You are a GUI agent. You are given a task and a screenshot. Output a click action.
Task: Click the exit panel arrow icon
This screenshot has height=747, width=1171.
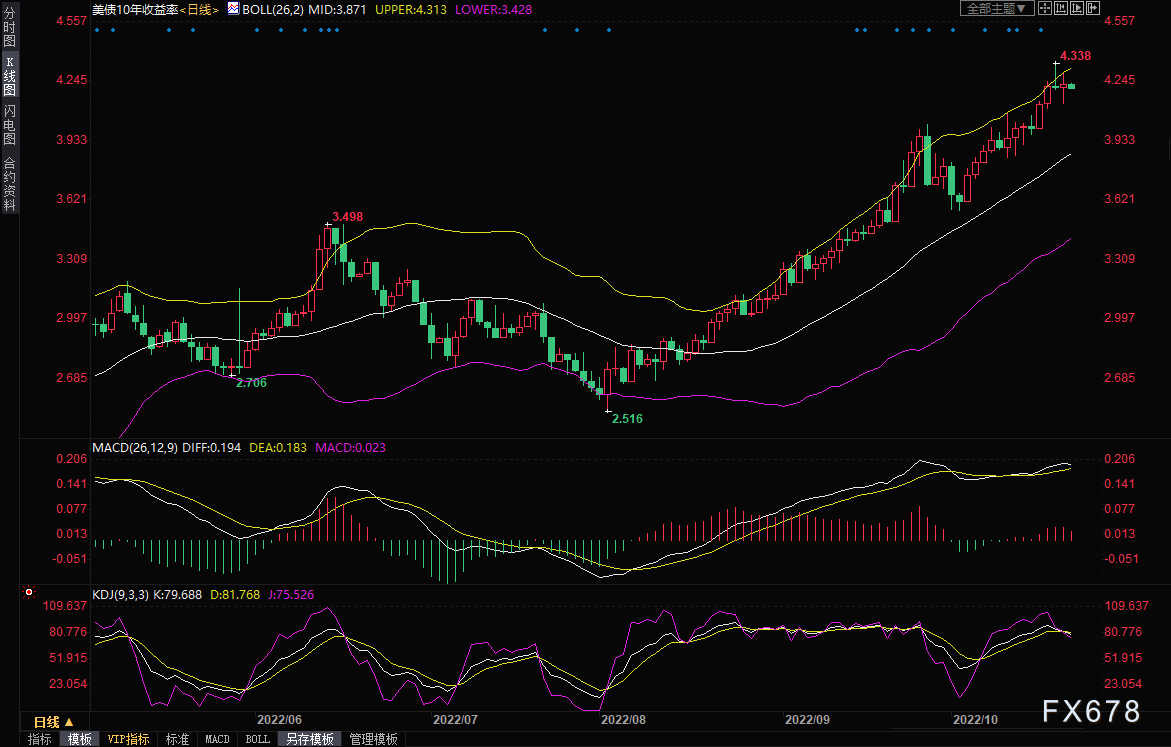(x=1095, y=9)
